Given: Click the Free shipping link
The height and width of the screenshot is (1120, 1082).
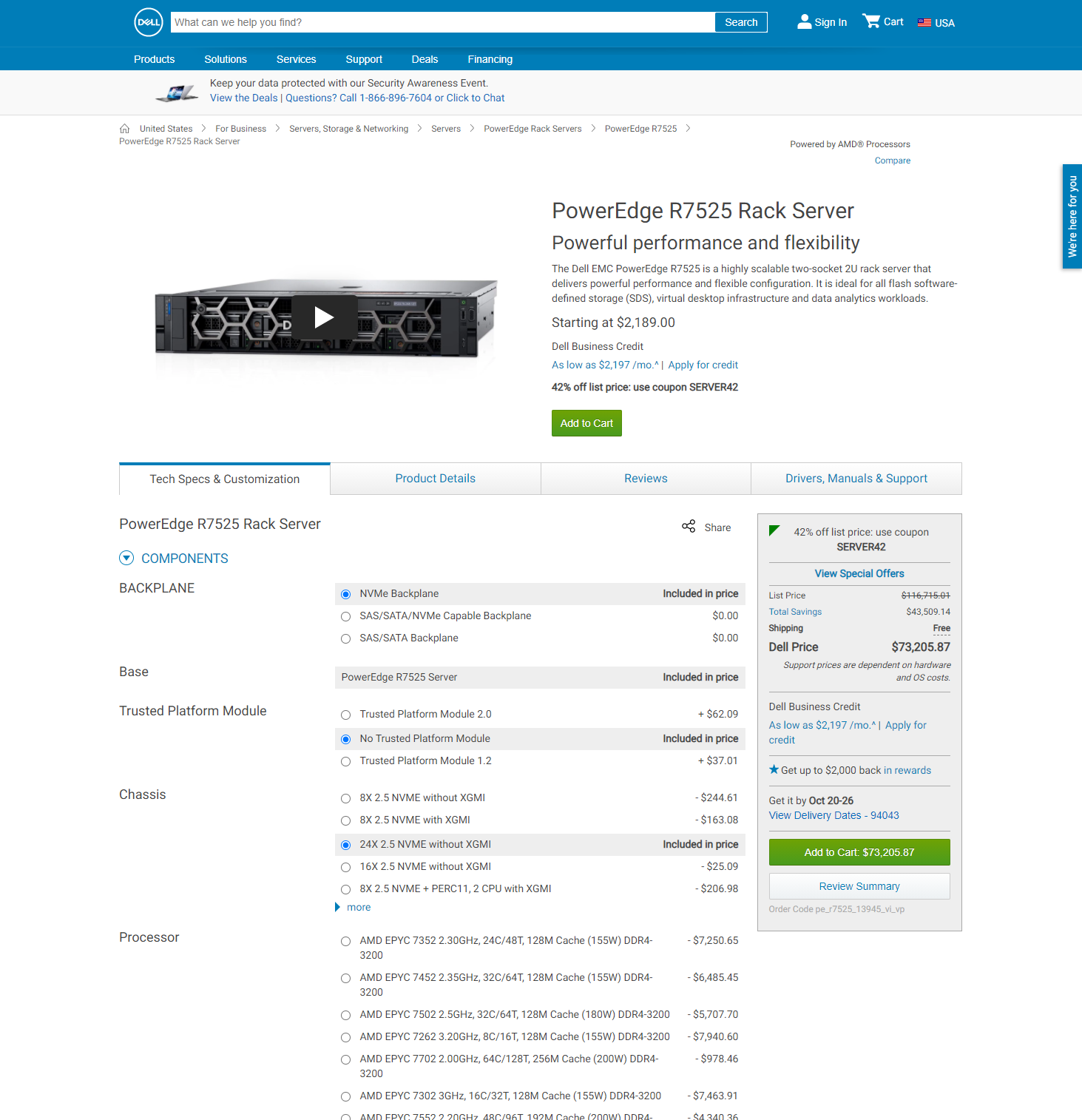Looking at the screenshot, I should [x=941, y=628].
